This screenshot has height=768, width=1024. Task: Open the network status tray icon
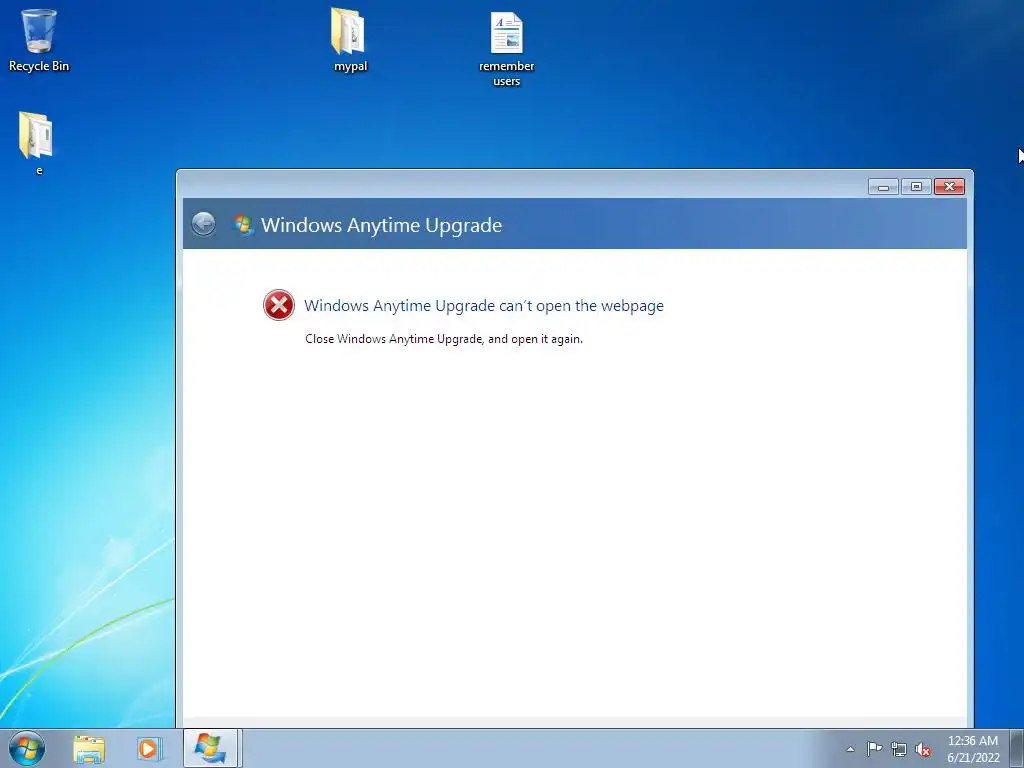click(899, 750)
